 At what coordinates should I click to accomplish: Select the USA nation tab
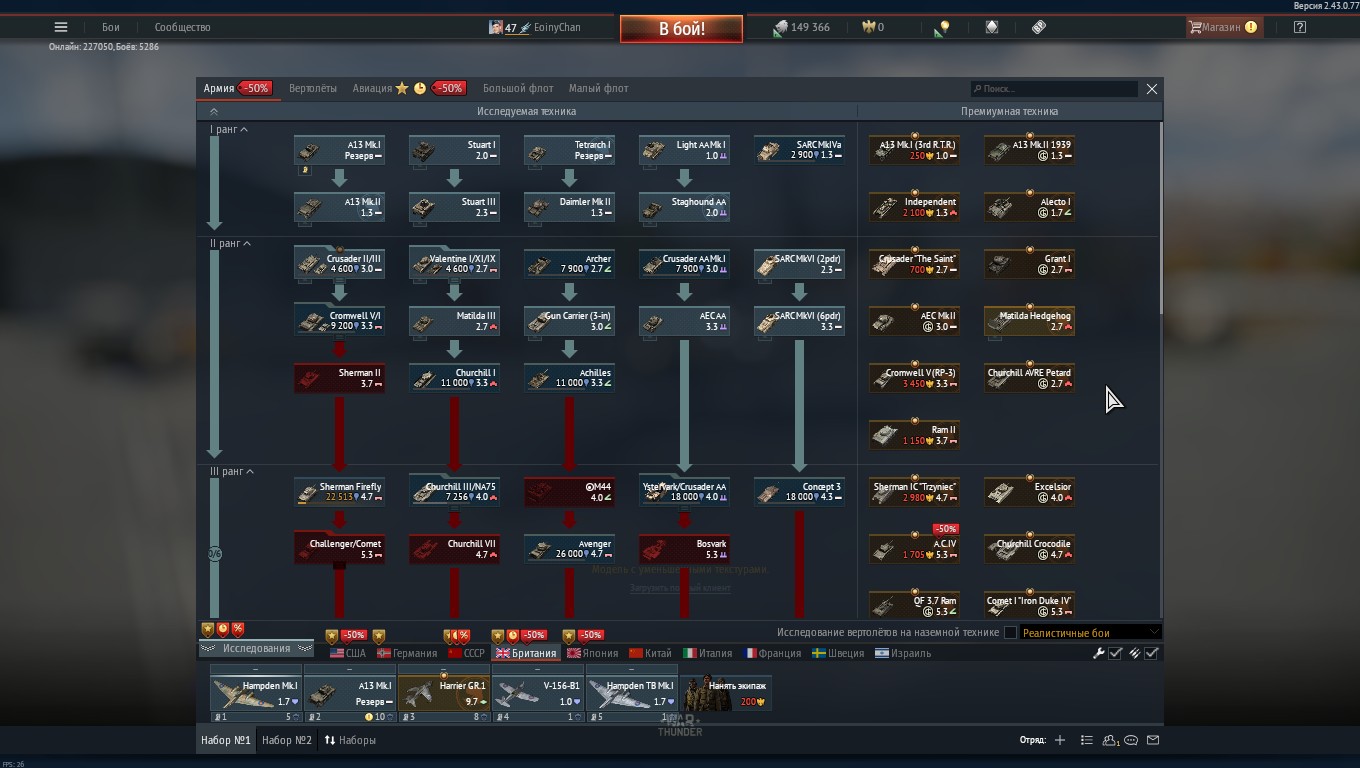point(348,653)
